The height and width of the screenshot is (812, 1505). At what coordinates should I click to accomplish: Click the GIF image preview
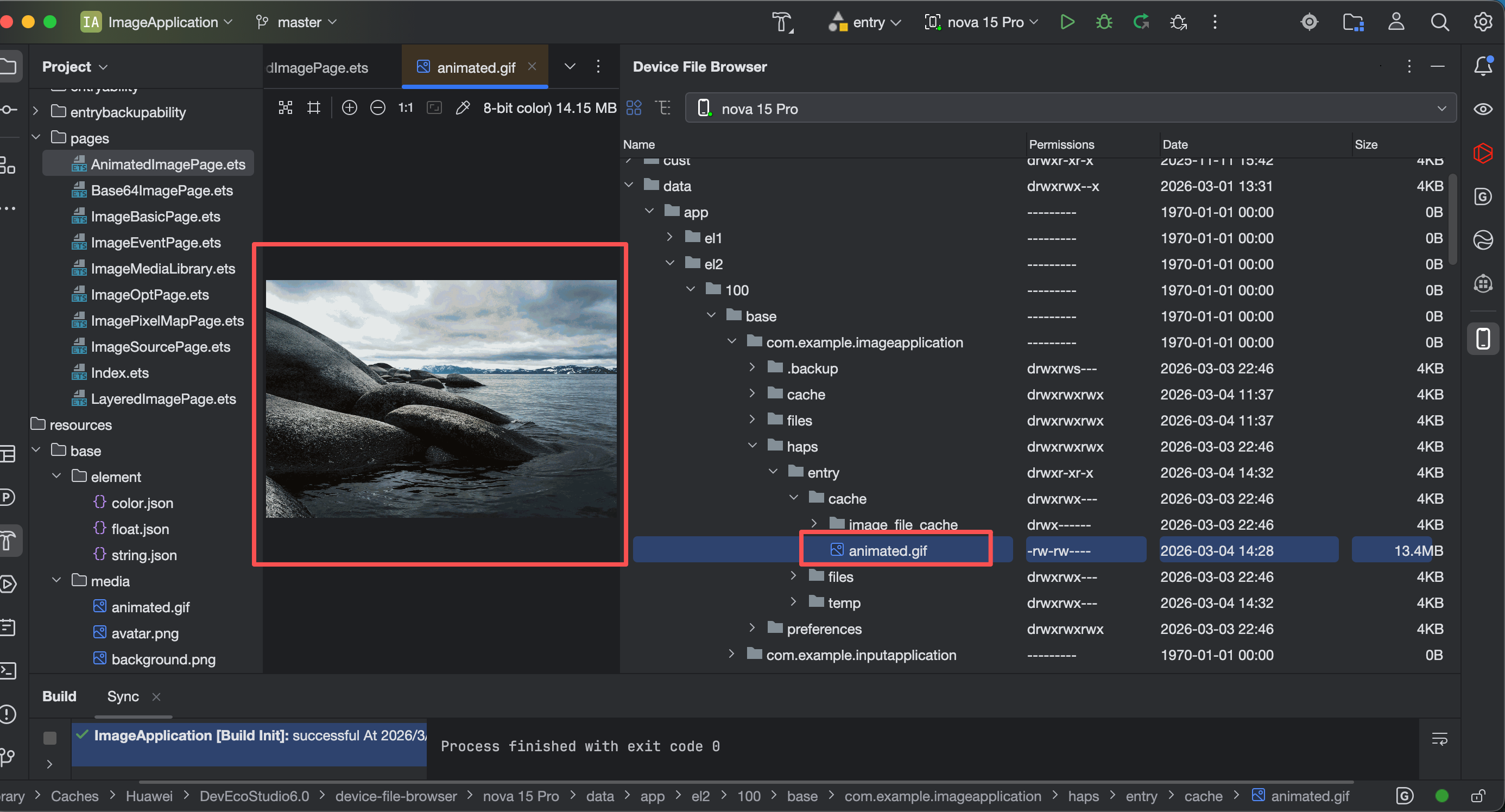click(440, 398)
